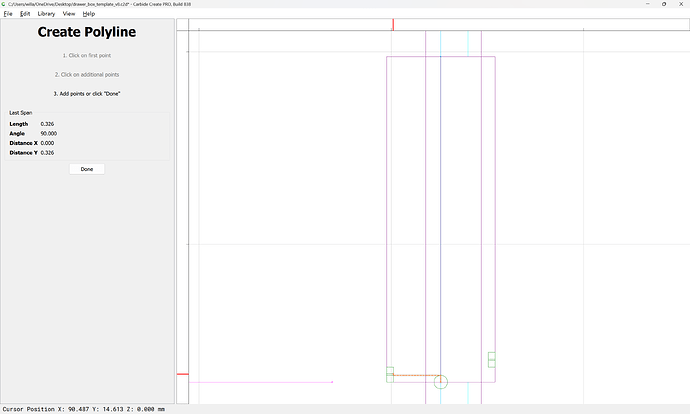
Task: Open the Edit menu
Action: point(25,14)
